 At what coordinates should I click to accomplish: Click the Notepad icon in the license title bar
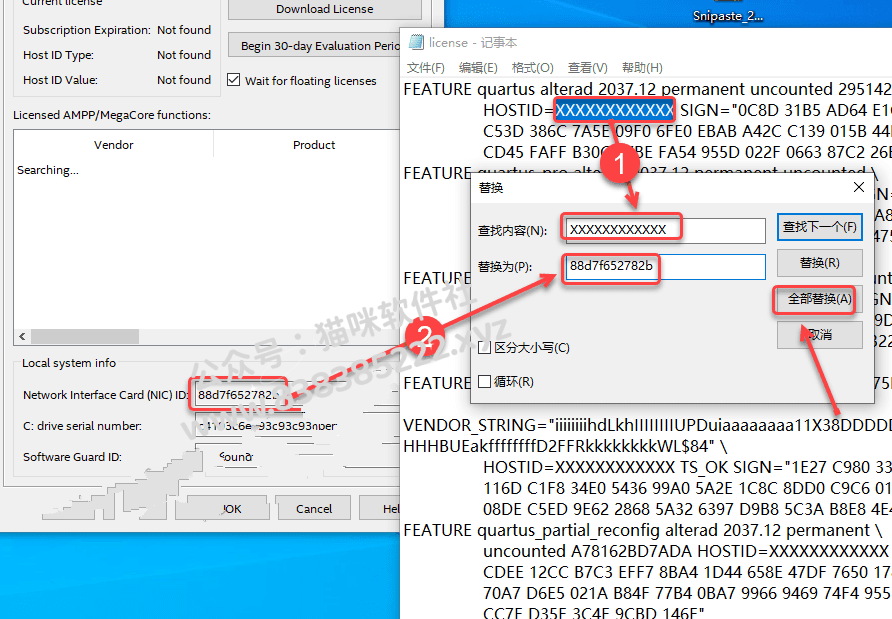tap(416, 42)
